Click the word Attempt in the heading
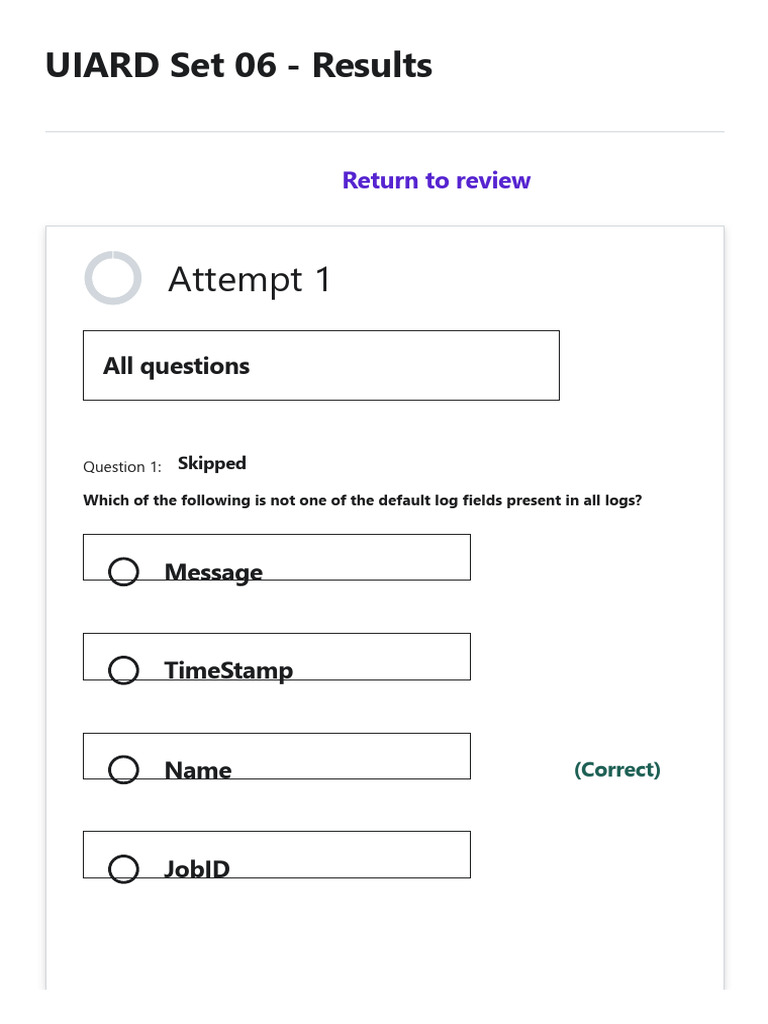 point(235,279)
